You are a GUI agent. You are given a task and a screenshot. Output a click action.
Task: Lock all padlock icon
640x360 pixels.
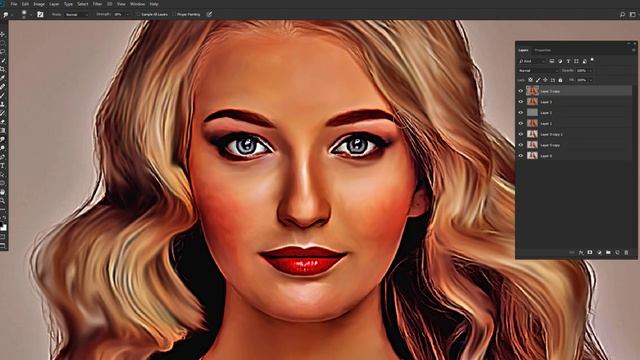tap(560, 80)
